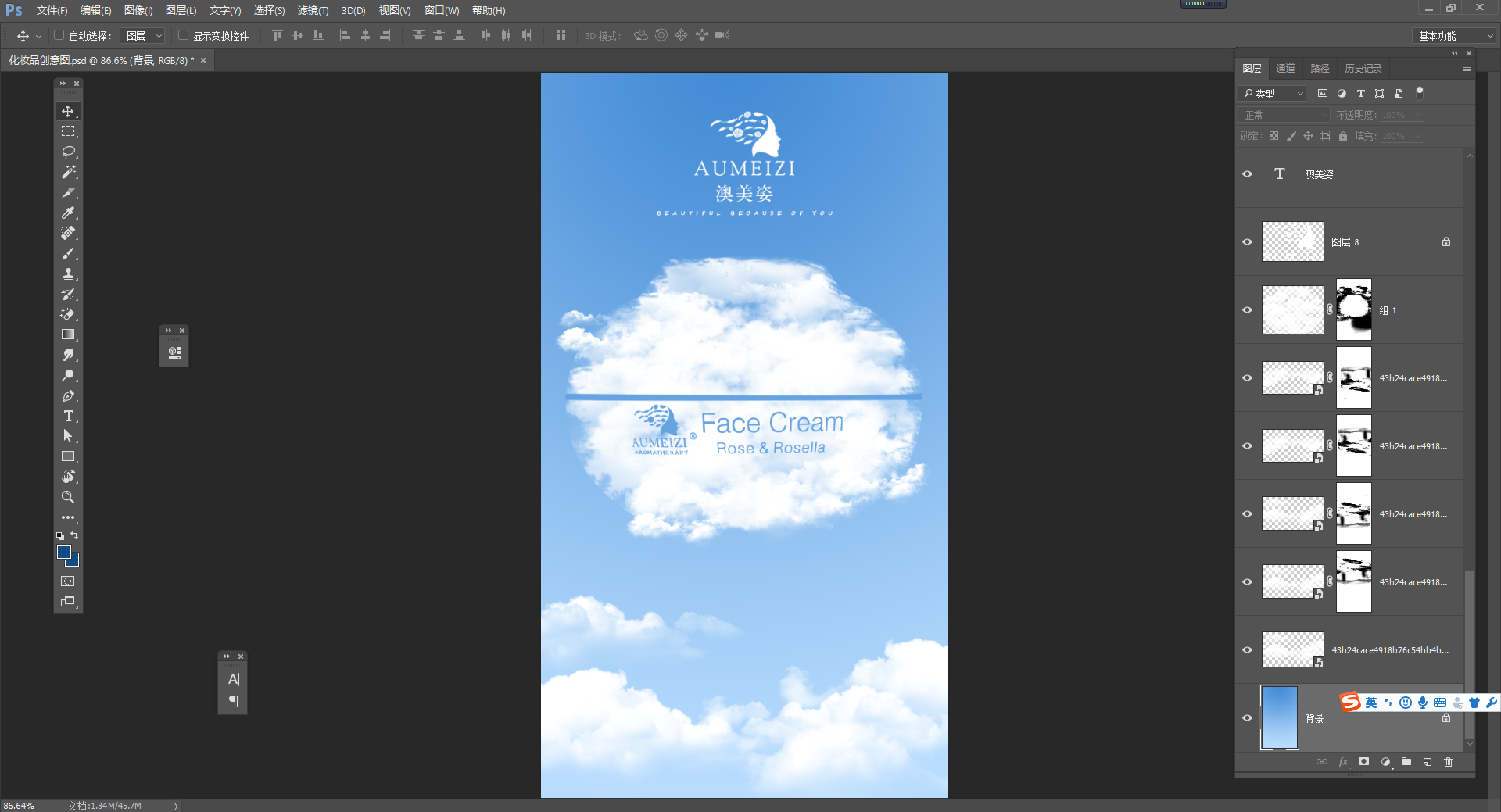Viewport: 1501px width, 812px height.
Task: Select the Rectangle shape tool
Action: (68, 456)
